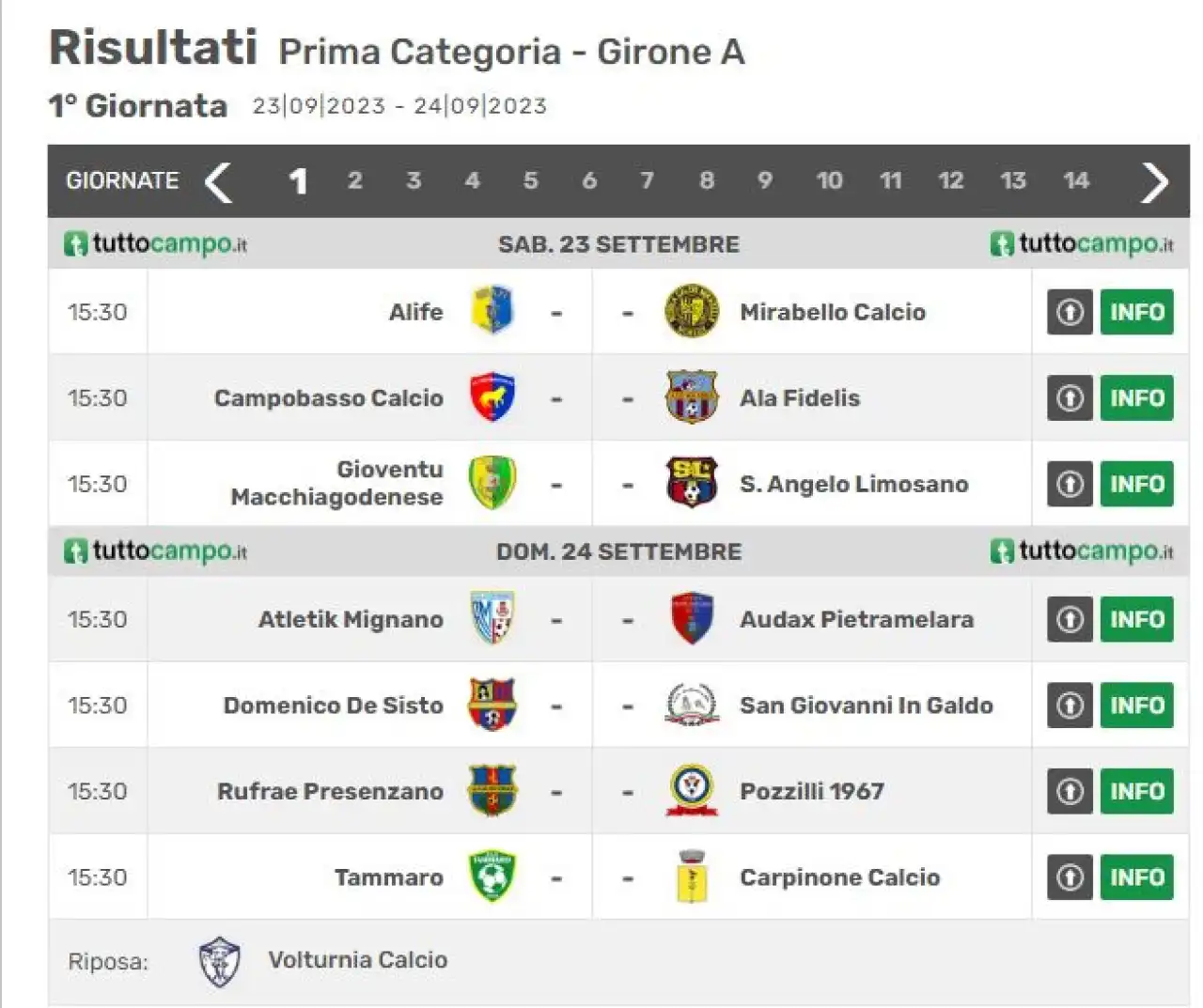Click the Tammaro green football crest
Screen dimensions: 1203x1008
[x=492, y=876]
